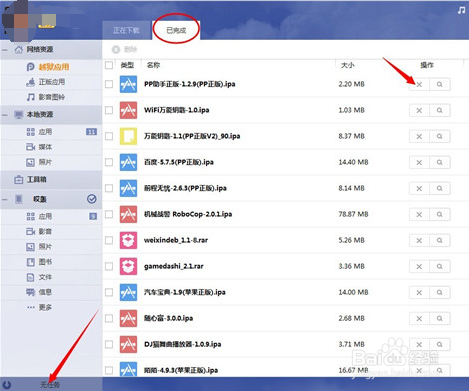
Task: Open the 工具箱 section
Action: click(30, 180)
